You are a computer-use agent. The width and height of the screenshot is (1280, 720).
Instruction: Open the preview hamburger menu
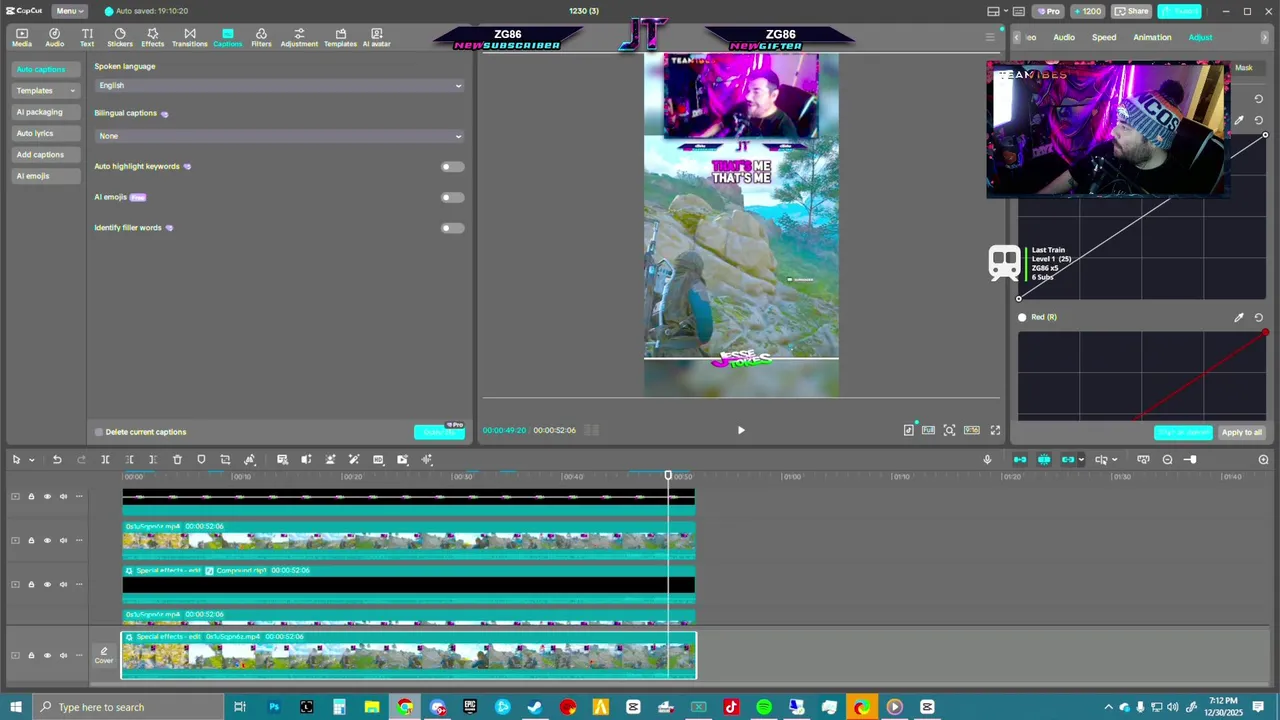coord(990,38)
